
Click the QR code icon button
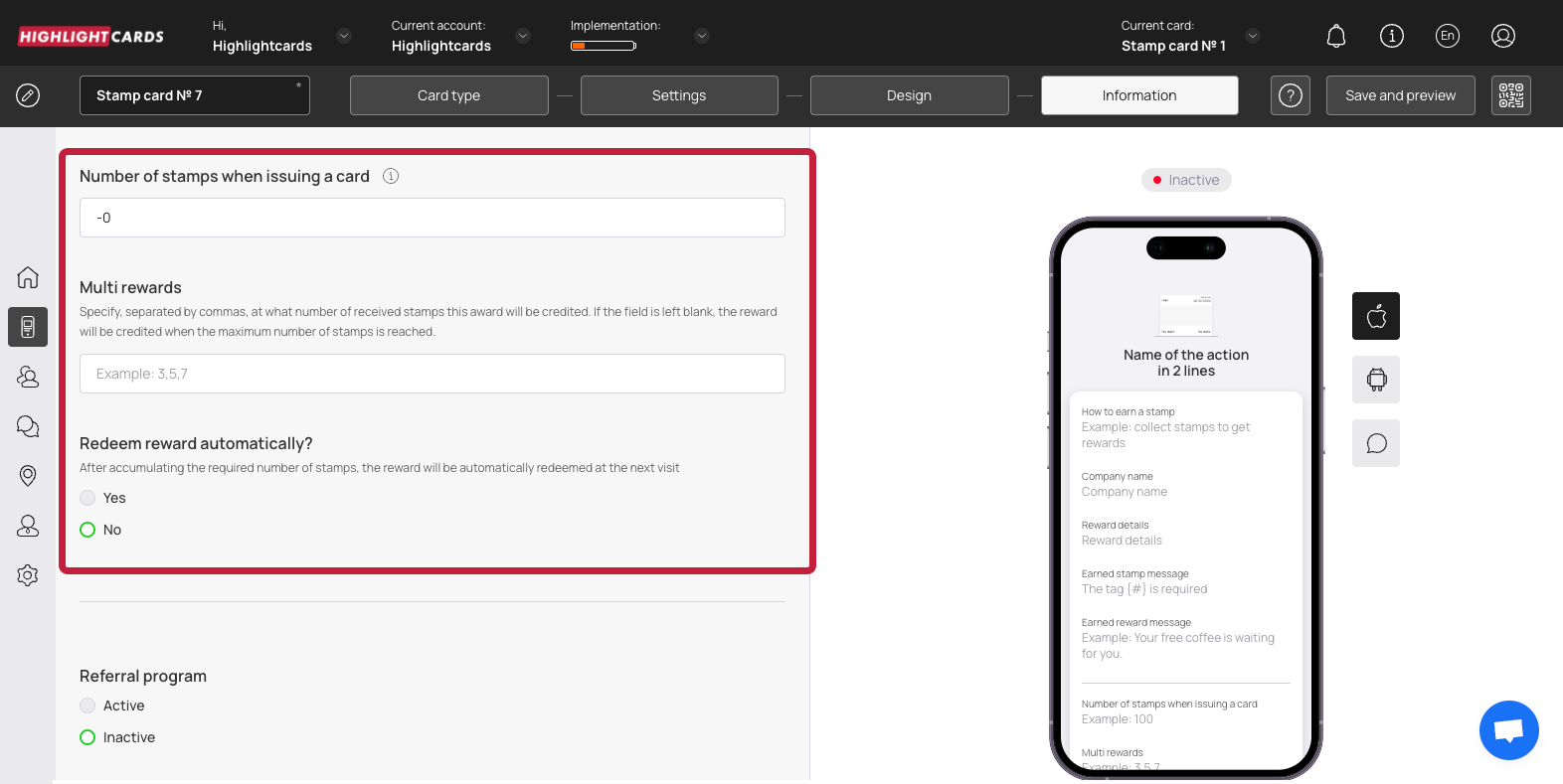tap(1510, 95)
